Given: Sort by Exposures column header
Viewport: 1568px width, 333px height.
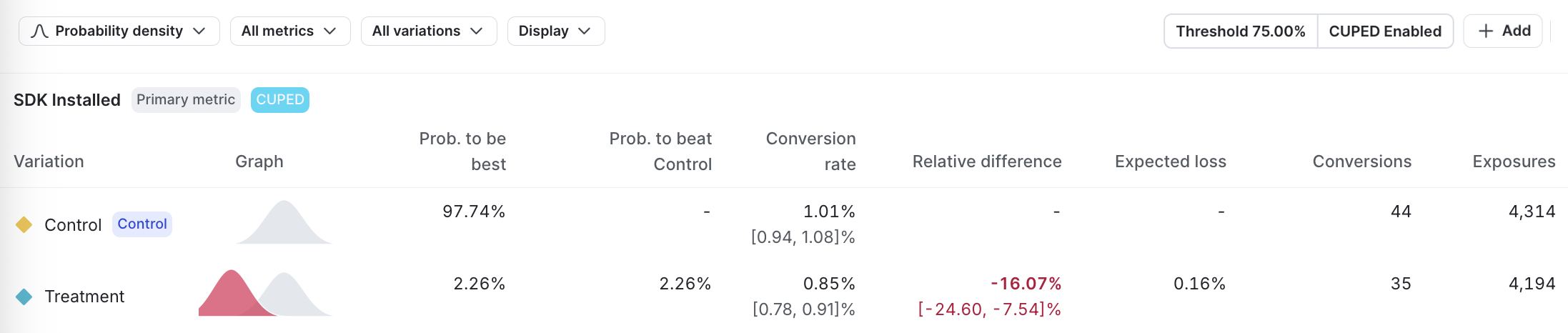Looking at the screenshot, I should pos(1514,161).
